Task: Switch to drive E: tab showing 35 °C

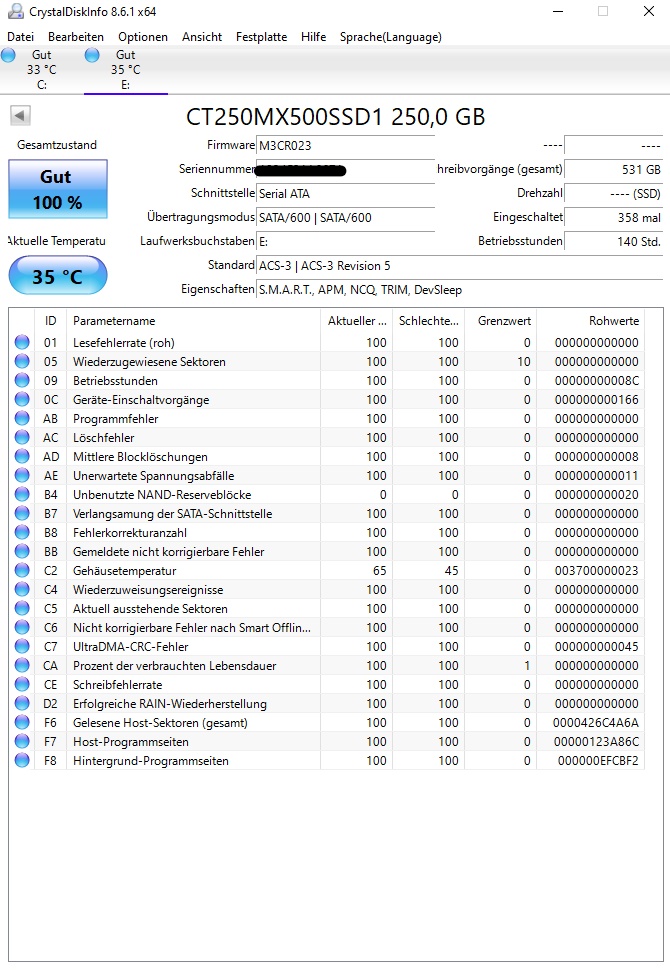Action: tap(126, 70)
